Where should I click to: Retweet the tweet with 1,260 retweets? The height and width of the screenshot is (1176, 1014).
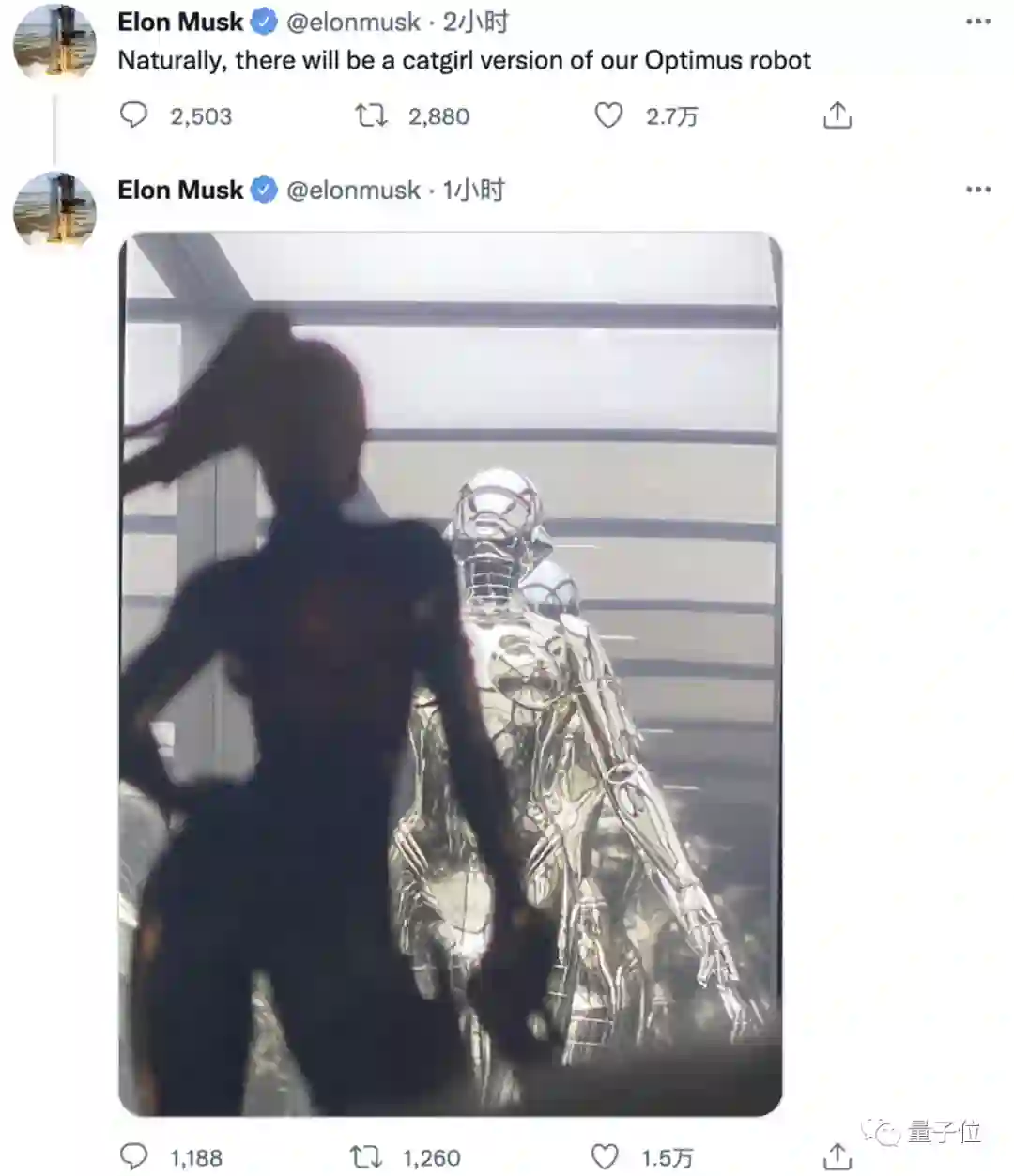click(366, 1156)
